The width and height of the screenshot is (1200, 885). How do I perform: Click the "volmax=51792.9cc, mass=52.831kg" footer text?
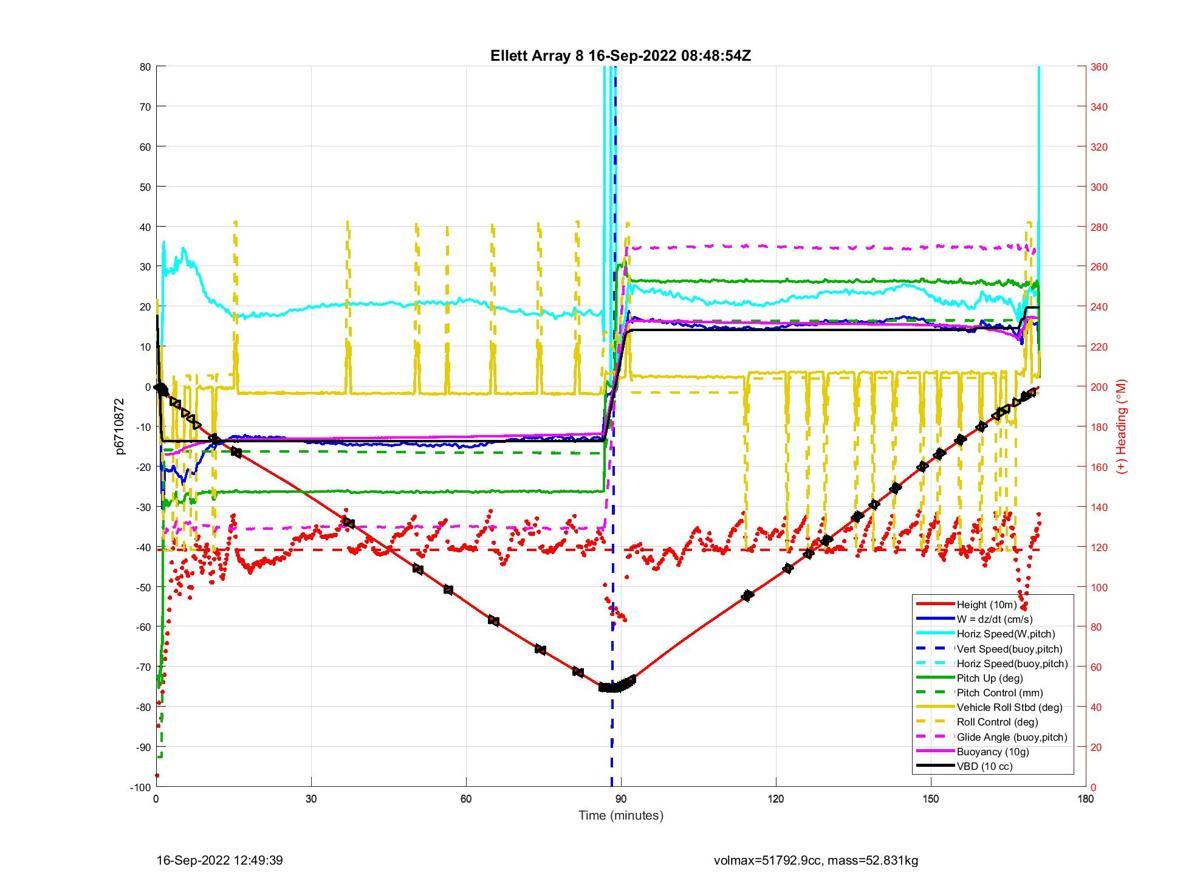[x=816, y=860]
